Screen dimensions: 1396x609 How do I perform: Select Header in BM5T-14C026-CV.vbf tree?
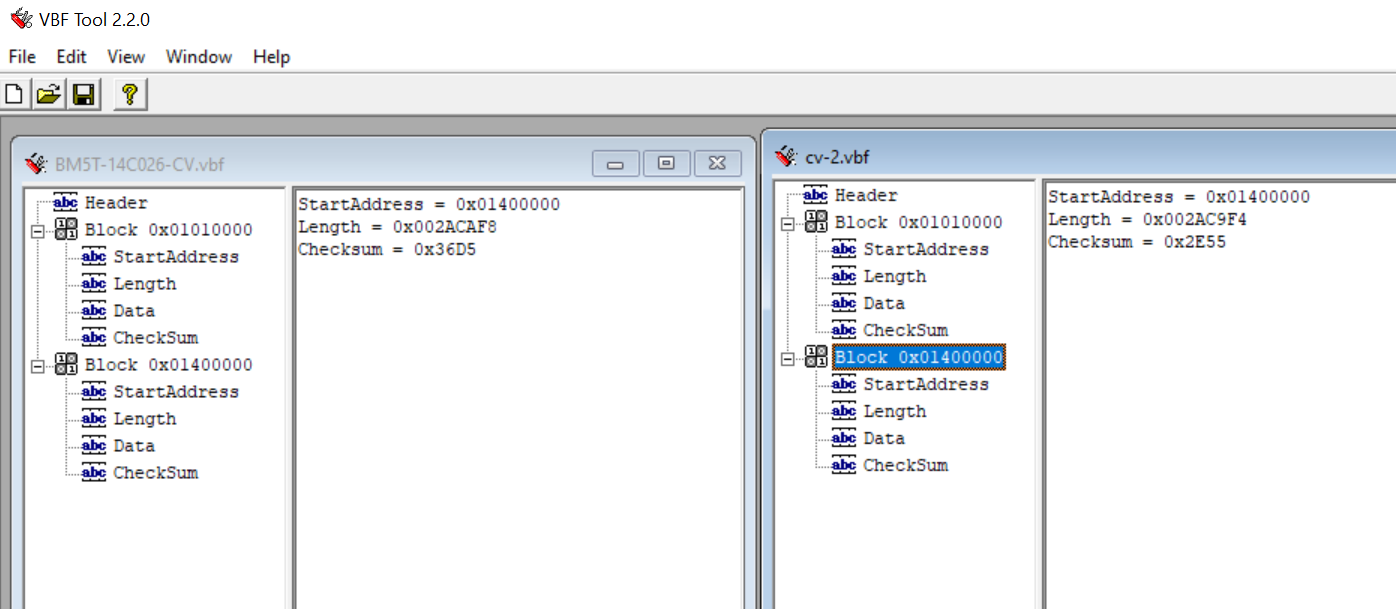point(116,203)
